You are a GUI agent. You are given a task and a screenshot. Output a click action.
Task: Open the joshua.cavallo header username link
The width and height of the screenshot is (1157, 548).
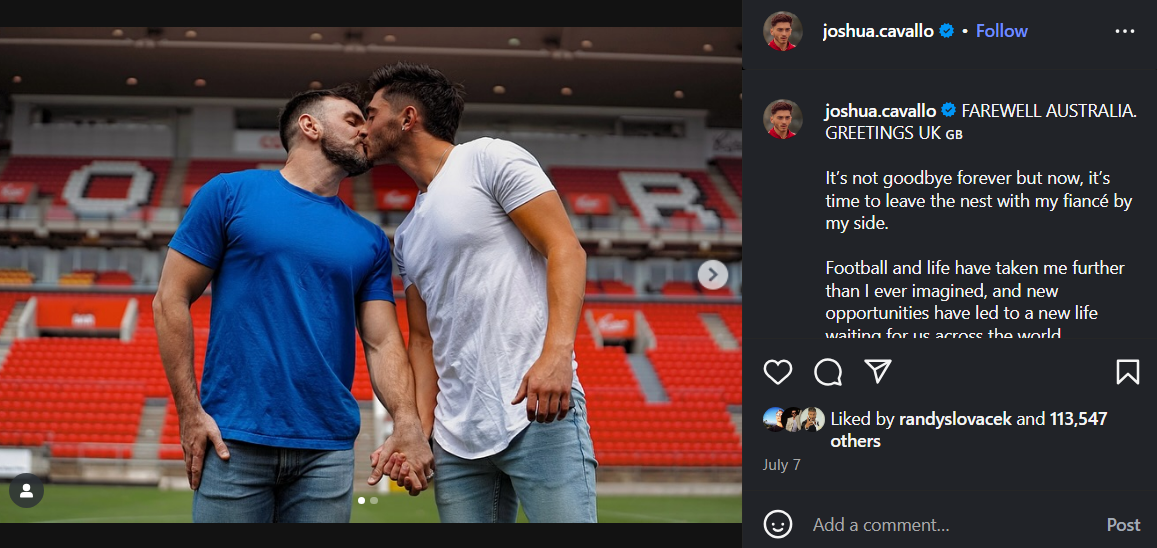pyautogui.click(x=877, y=31)
